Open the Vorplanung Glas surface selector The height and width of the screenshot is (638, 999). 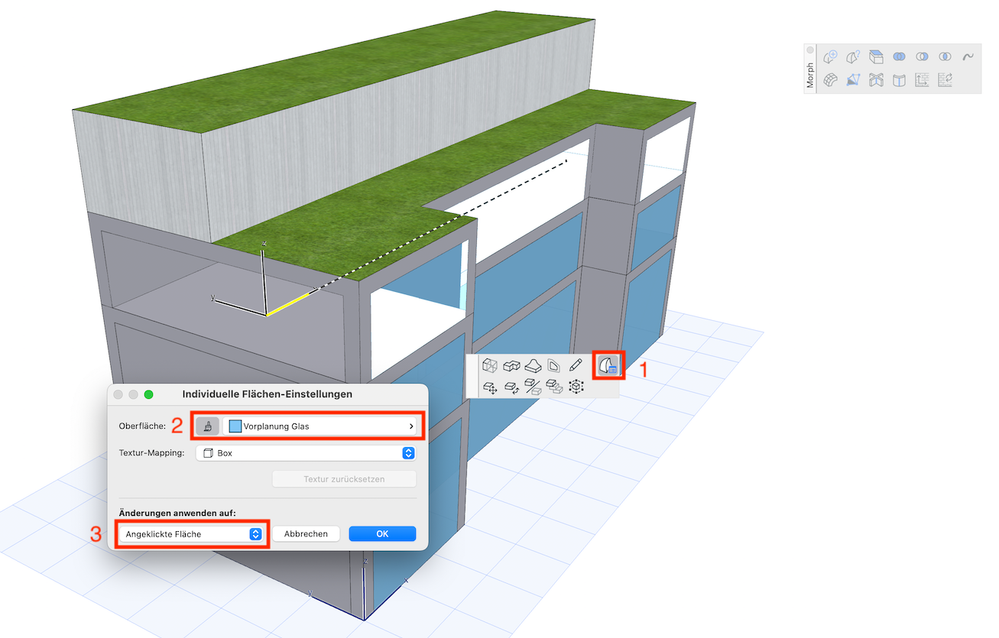tap(322, 426)
